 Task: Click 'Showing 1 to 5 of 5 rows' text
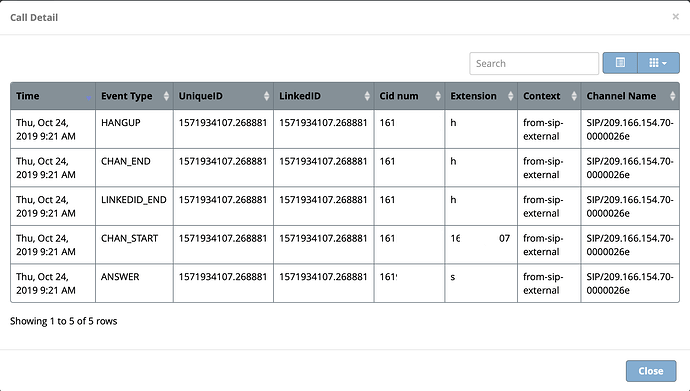click(64, 321)
